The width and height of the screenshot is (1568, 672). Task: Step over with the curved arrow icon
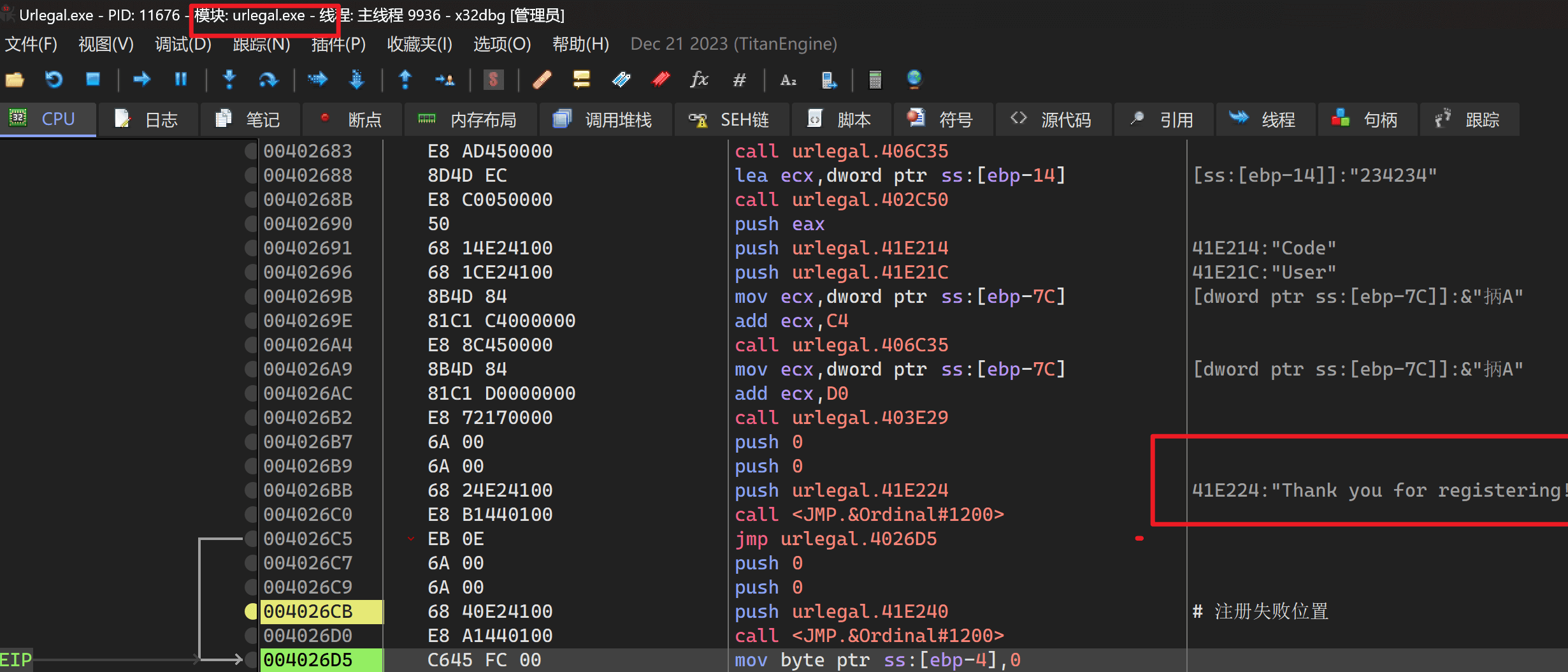coord(268,80)
